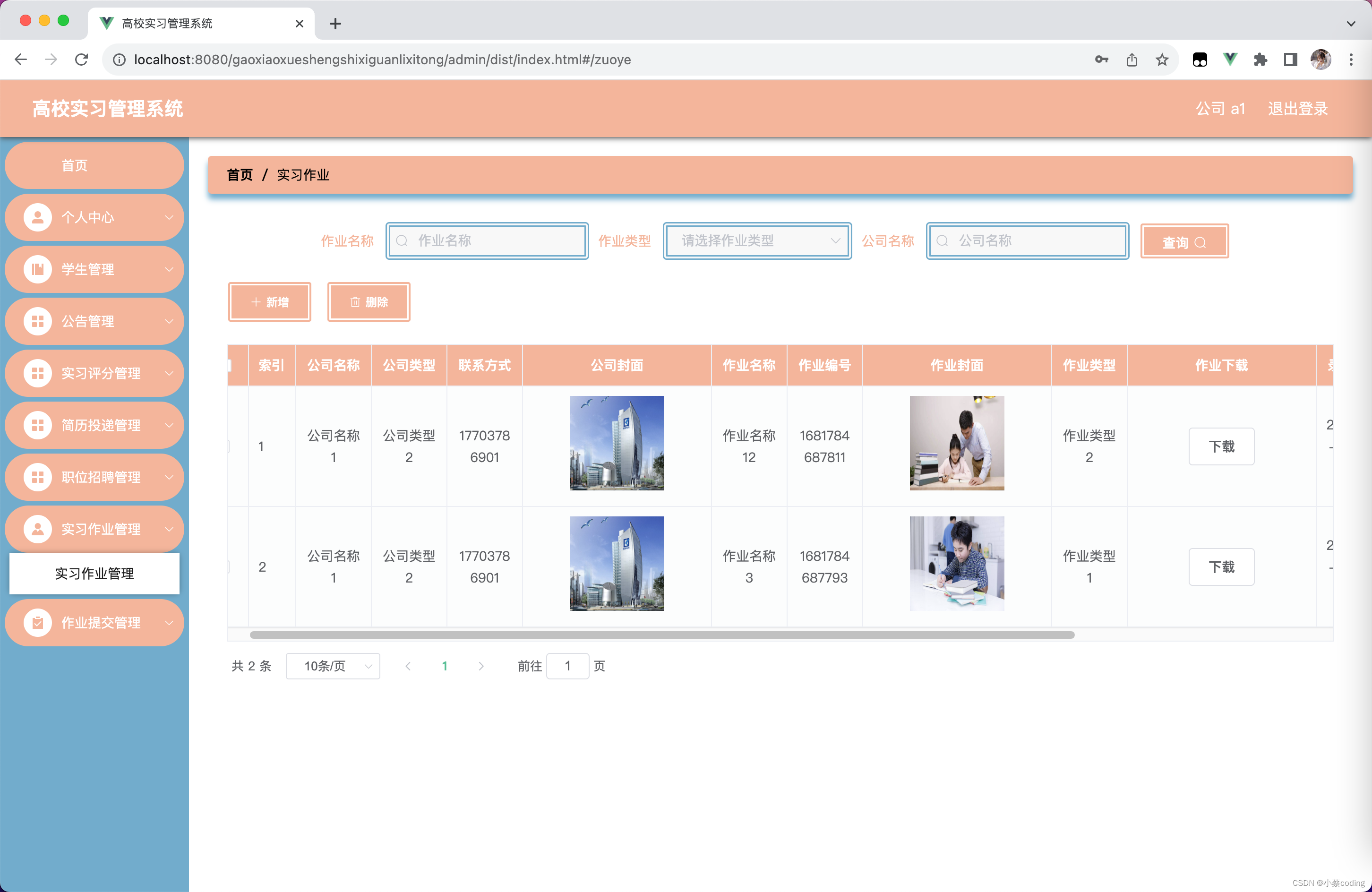1372x892 pixels.
Task: Open the 作业提交管理 menu label
Action: click(101, 623)
